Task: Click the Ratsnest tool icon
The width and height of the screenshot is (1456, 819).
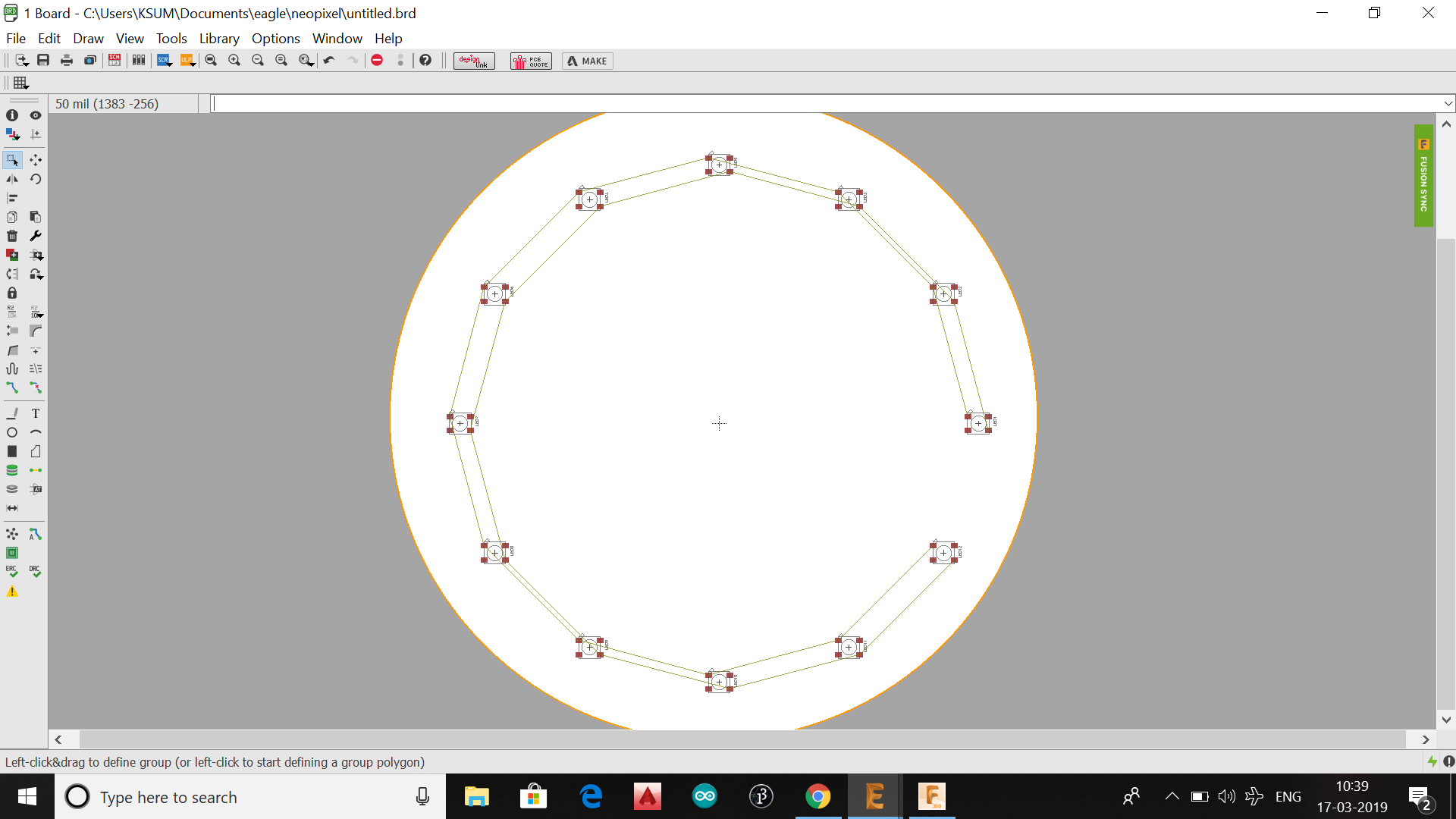Action: [12, 535]
